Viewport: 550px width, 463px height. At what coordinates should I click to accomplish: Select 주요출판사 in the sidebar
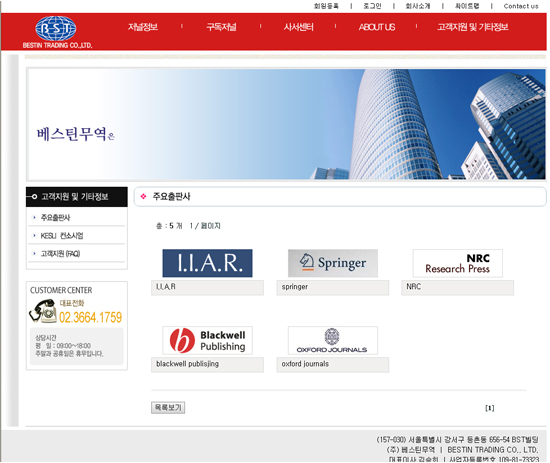tap(55, 217)
